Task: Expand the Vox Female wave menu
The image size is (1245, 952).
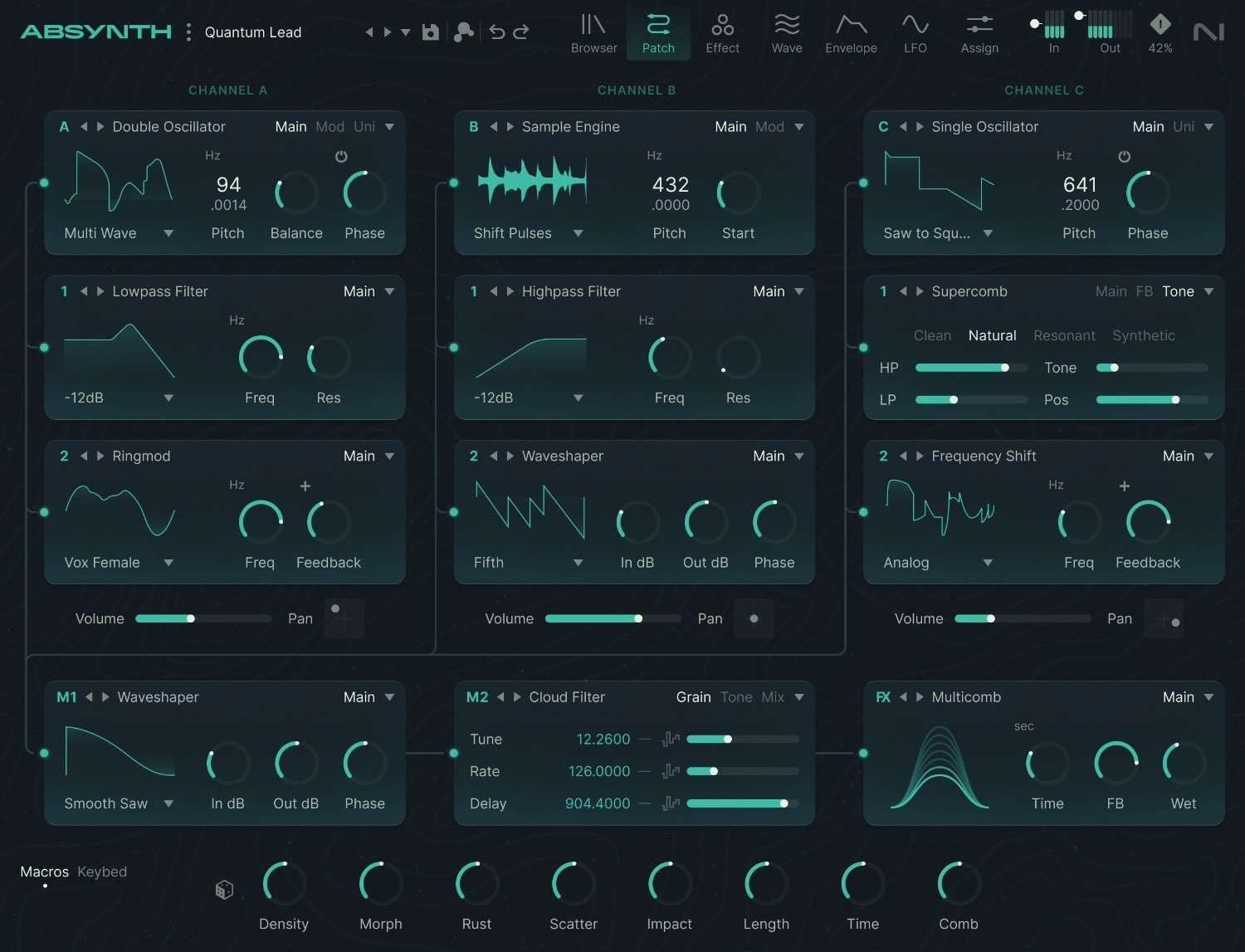Action: pyautogui.click(x=169, y=562)
